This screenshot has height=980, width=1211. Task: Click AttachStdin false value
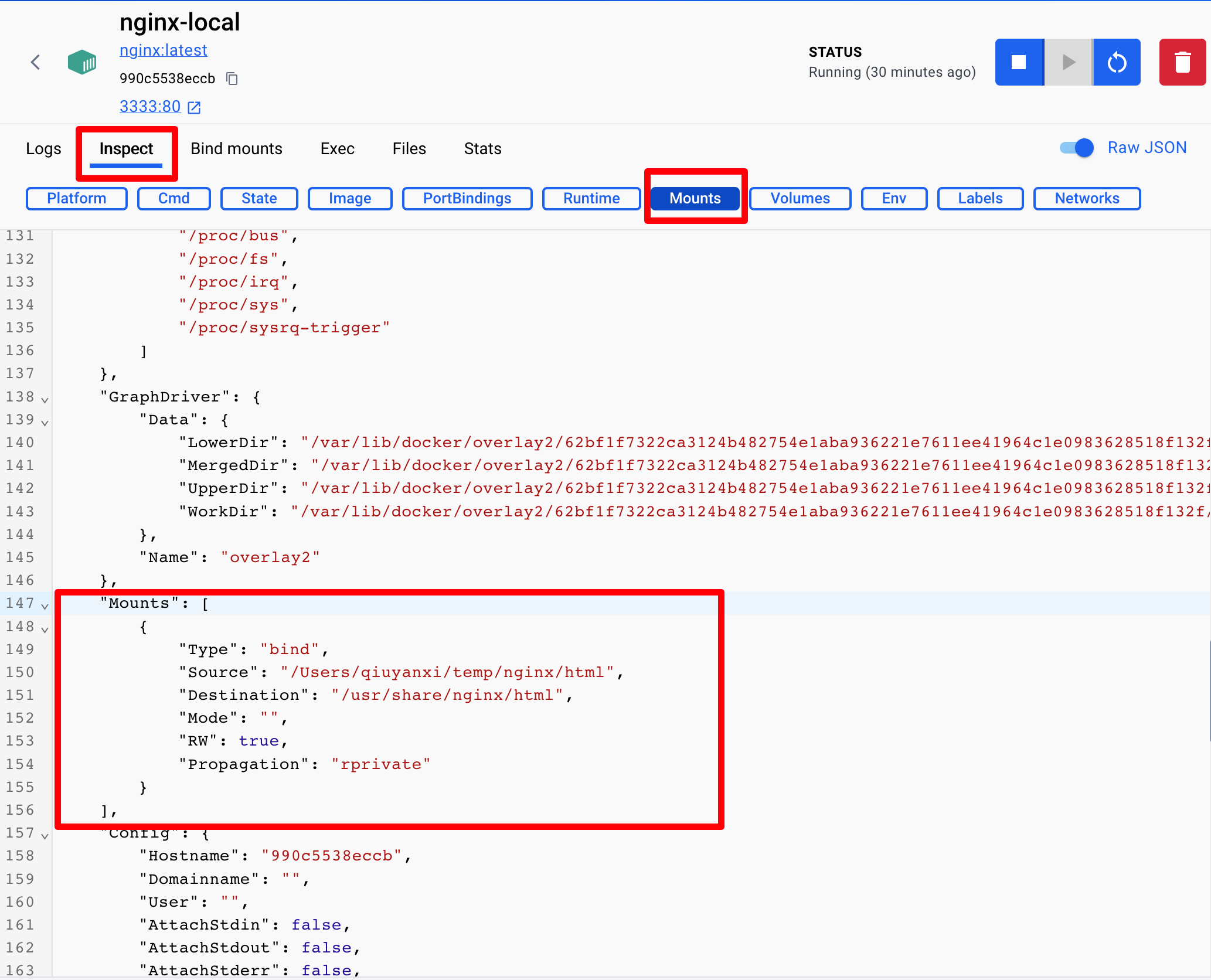coord(317,925)
